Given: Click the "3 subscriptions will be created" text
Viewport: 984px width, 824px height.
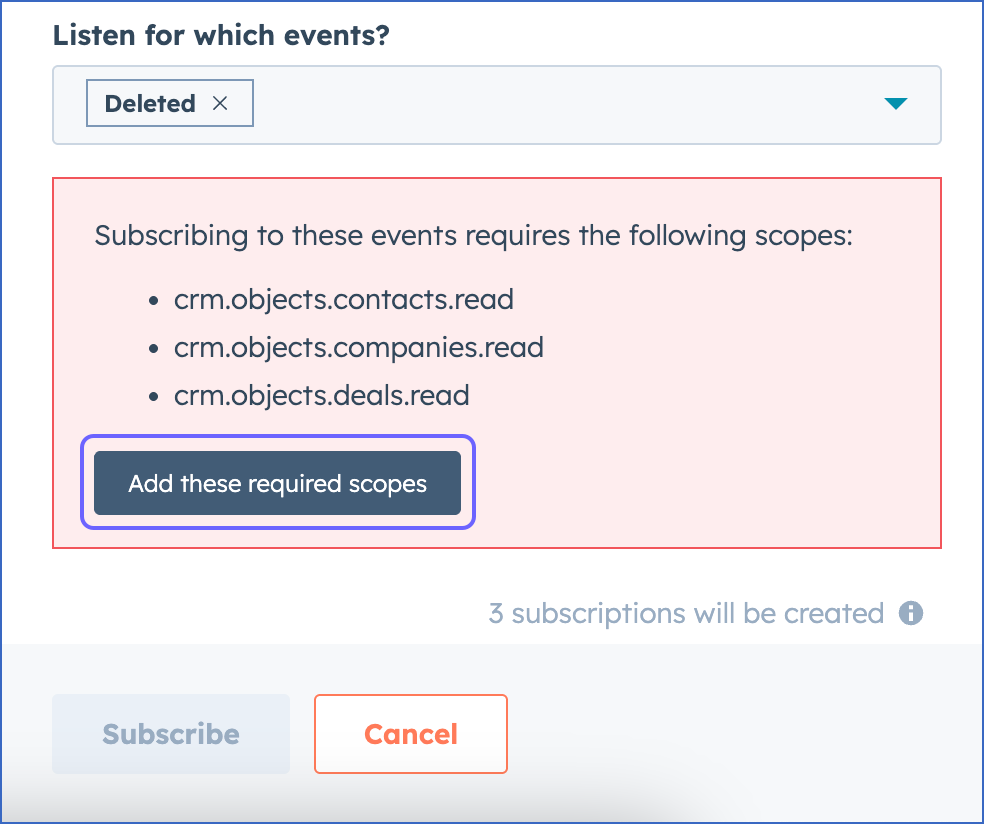Looking at the screenshot, I should point(685,613).
